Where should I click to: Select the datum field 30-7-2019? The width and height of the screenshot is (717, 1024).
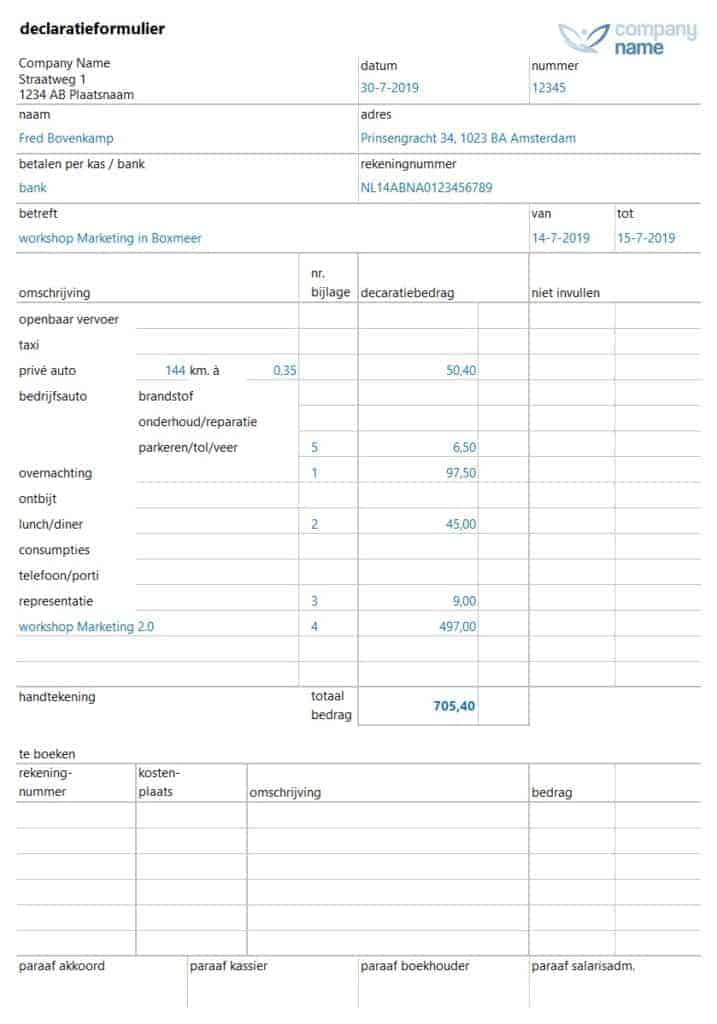click(x=389, y=88)
